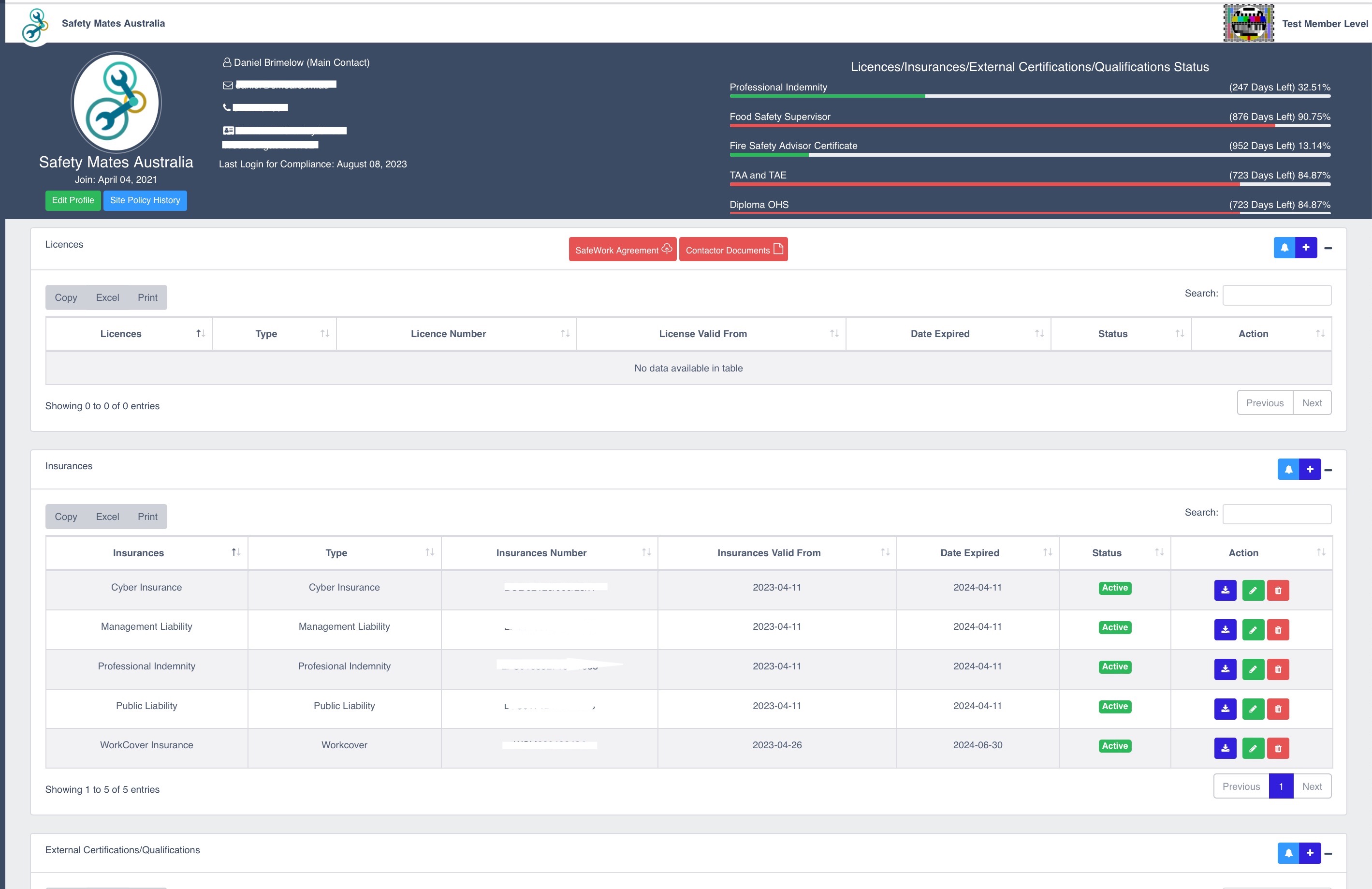The width and height of the screenshot is (1372, 889).
Task: Delete the Professional Indemnity entry
Action: [x=1278, y=669]
